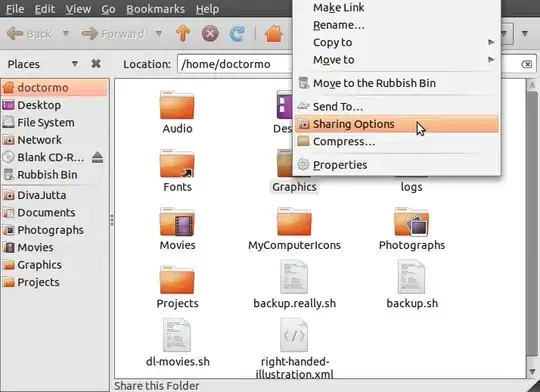Select the right-handed-illustration.xml file

pos(294,335)
